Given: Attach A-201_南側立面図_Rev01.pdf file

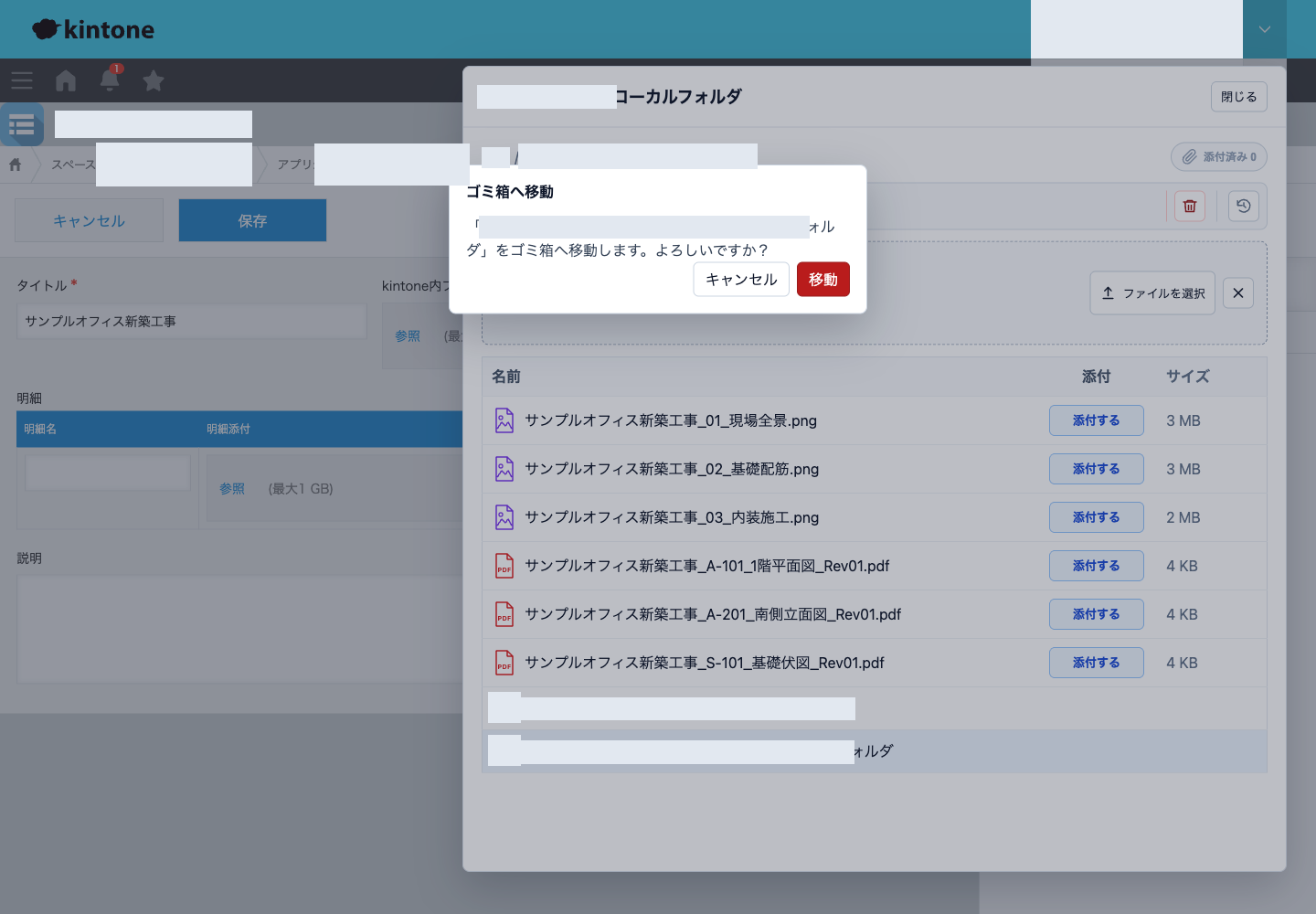Looking at the screenshot, I should (1097, 614).
